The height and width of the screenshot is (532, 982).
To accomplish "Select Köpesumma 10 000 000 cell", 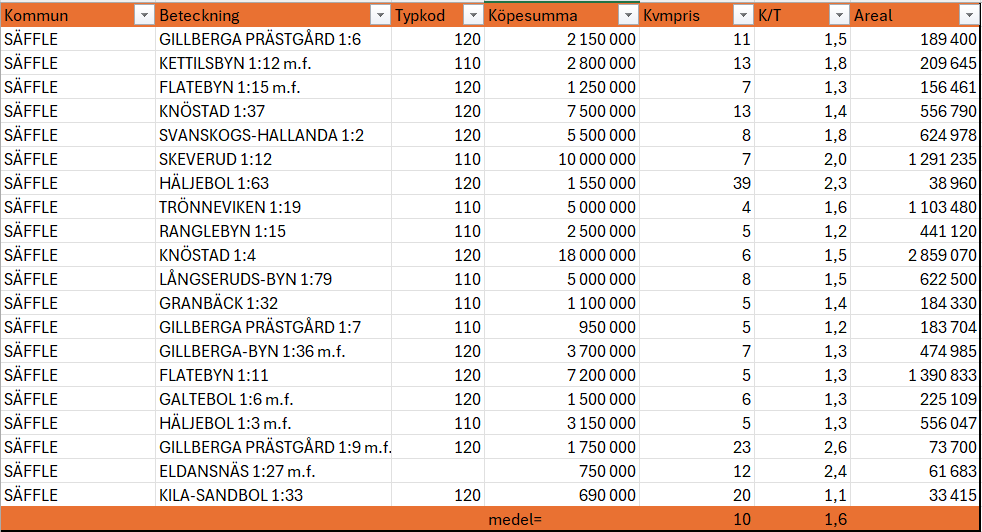I will click(x=561, y=159).
